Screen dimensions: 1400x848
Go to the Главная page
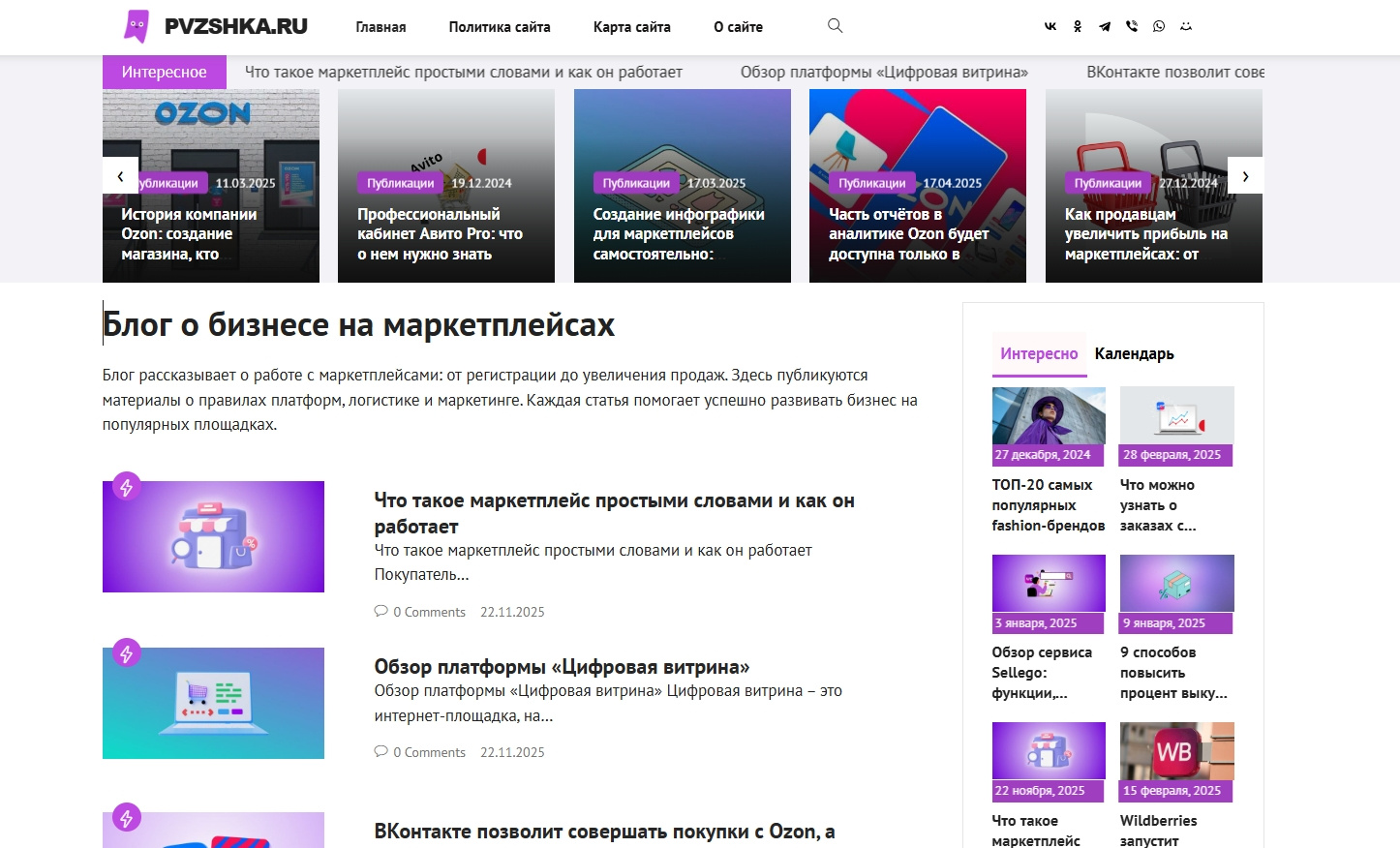[380, 27]
